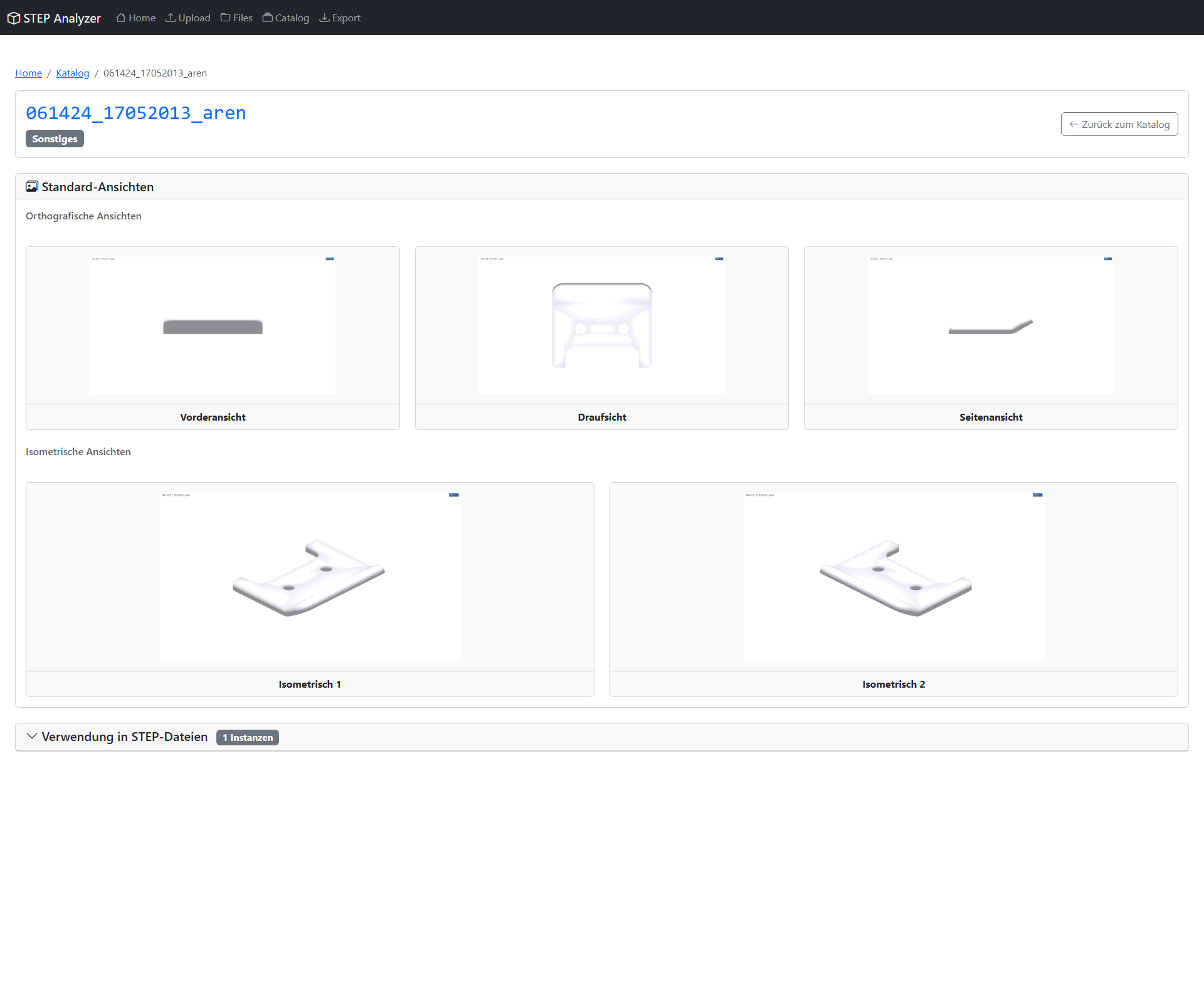Open the Katalog breadcrumb link
The width and height of the screenshot is (1204, 1003).
(x=73, y=73)
